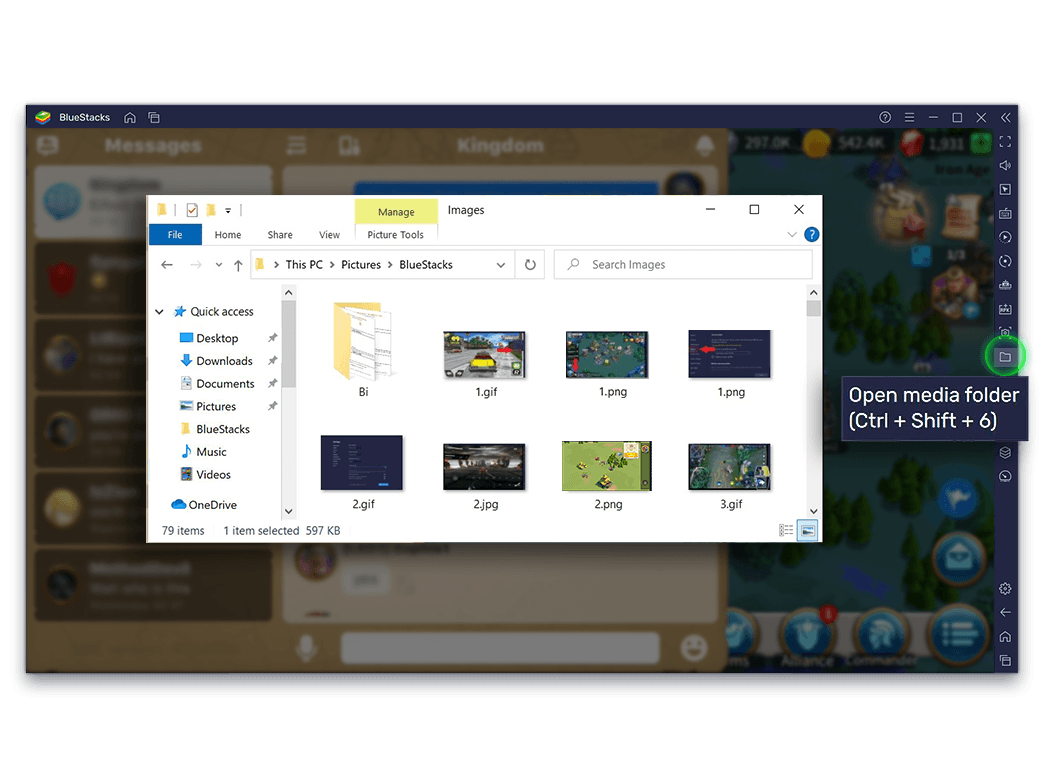Switch to large thumbnails view in status bar
1040x780 pixels.
807,531
